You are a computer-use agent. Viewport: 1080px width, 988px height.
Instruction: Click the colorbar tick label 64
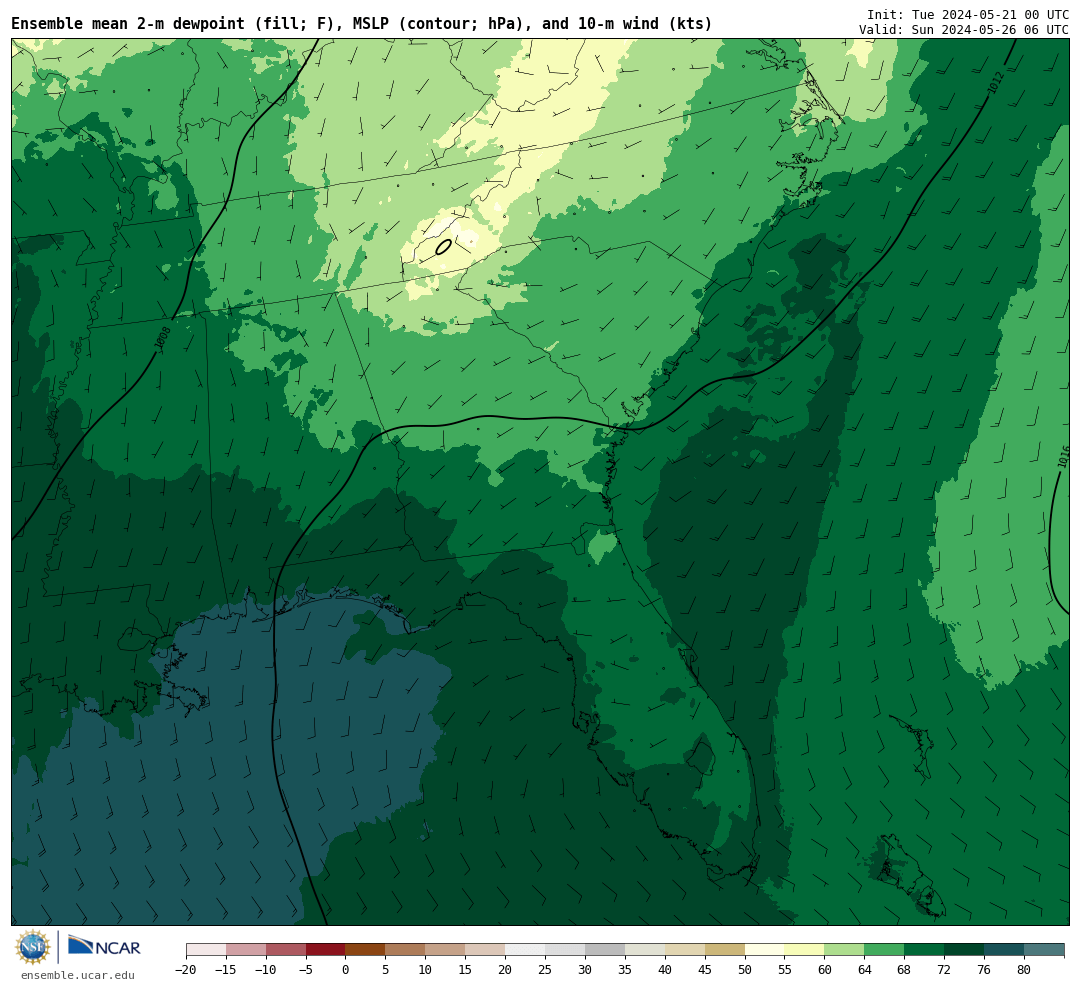click(864, 970)
